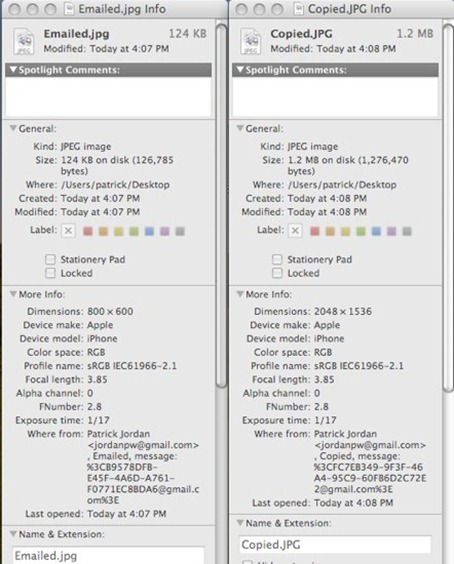Click the Emailed.jpg name field
Image resolution: width=454 pixels, height=564 pixels.
click(x=108, y=555)
